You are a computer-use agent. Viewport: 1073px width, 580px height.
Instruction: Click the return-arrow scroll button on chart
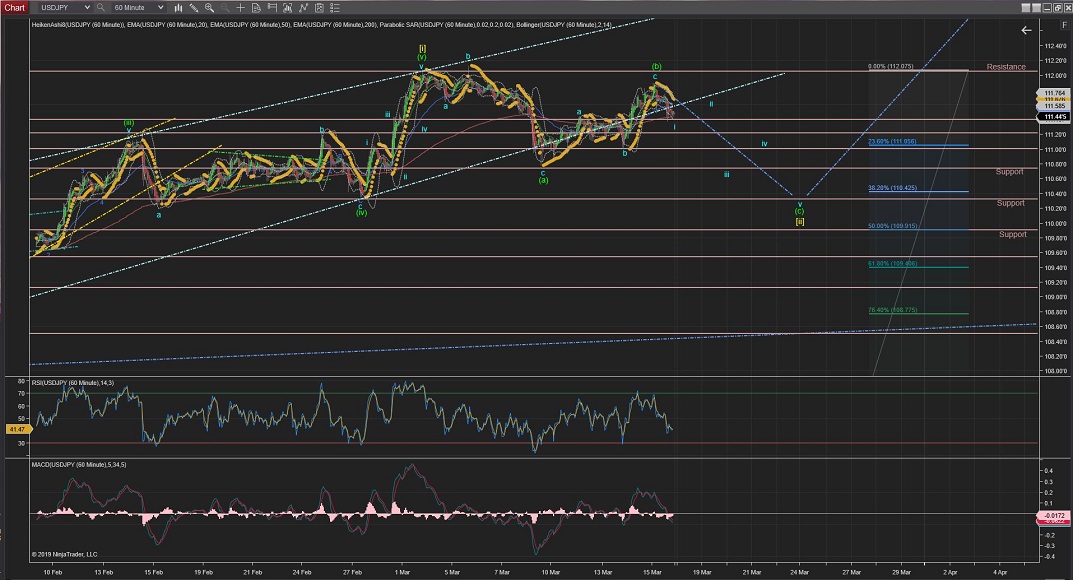coord(1026,30)
